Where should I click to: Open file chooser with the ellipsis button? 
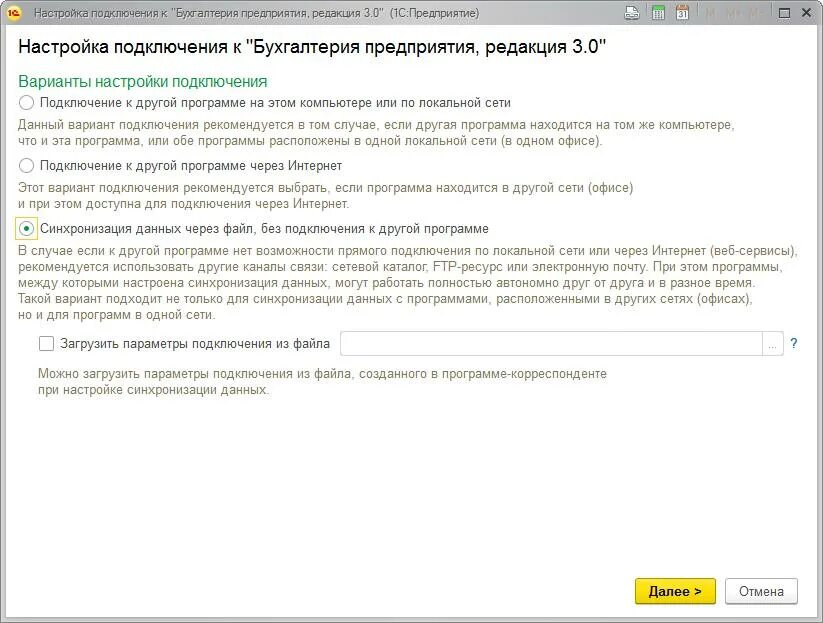[x=773, y=344]
